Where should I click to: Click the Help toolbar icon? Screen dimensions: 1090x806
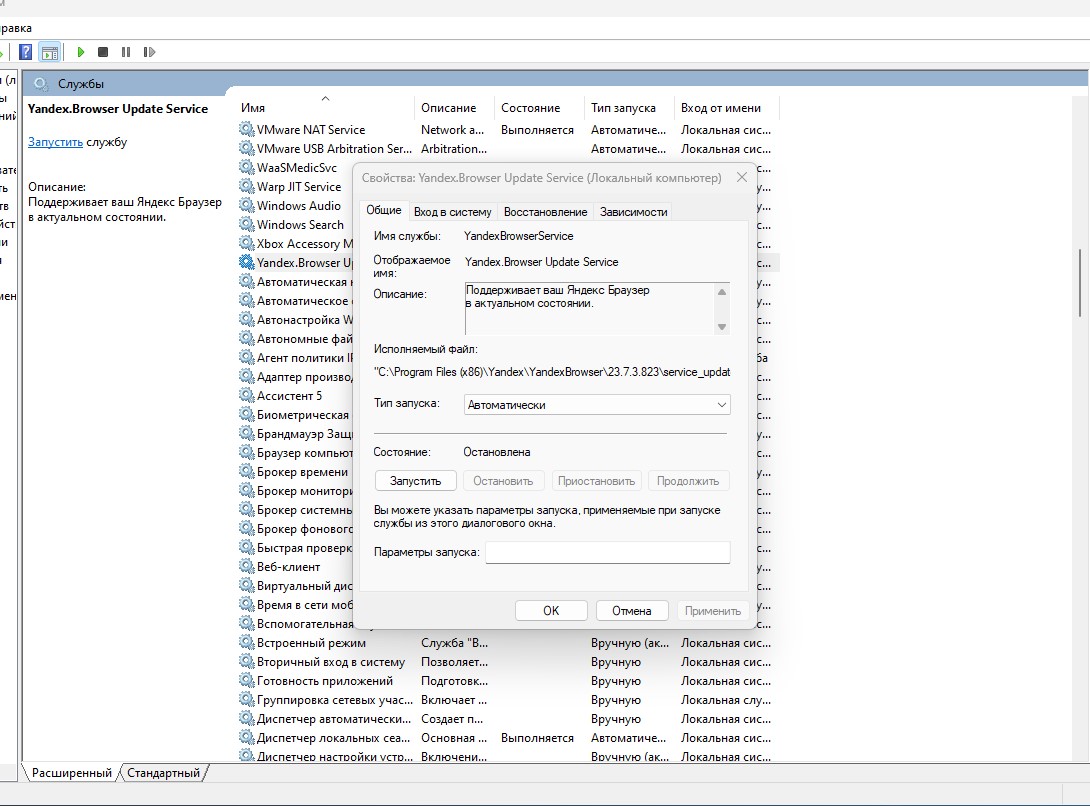(26, 52)
